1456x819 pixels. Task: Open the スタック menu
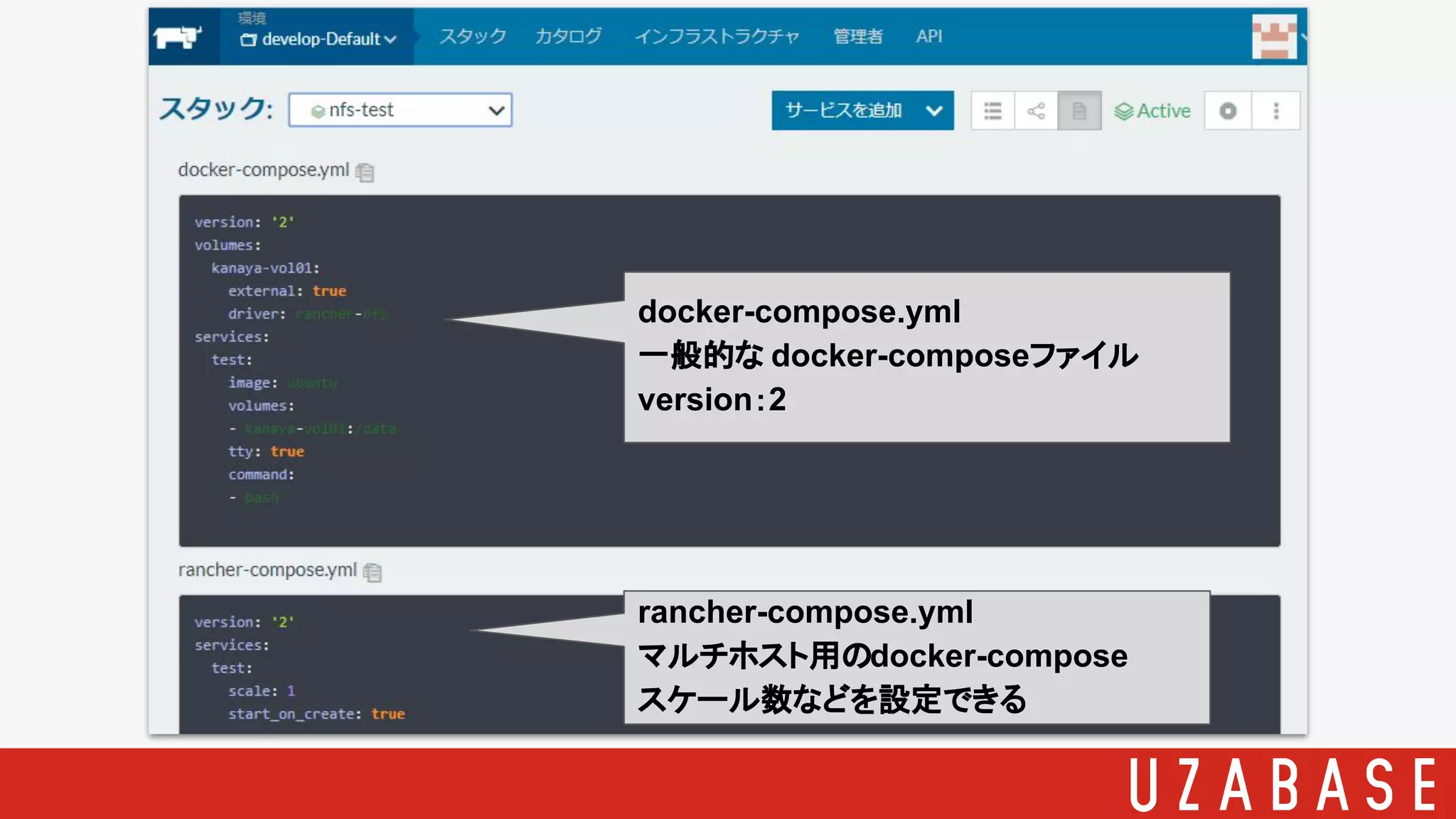click(x=473, y=36)
